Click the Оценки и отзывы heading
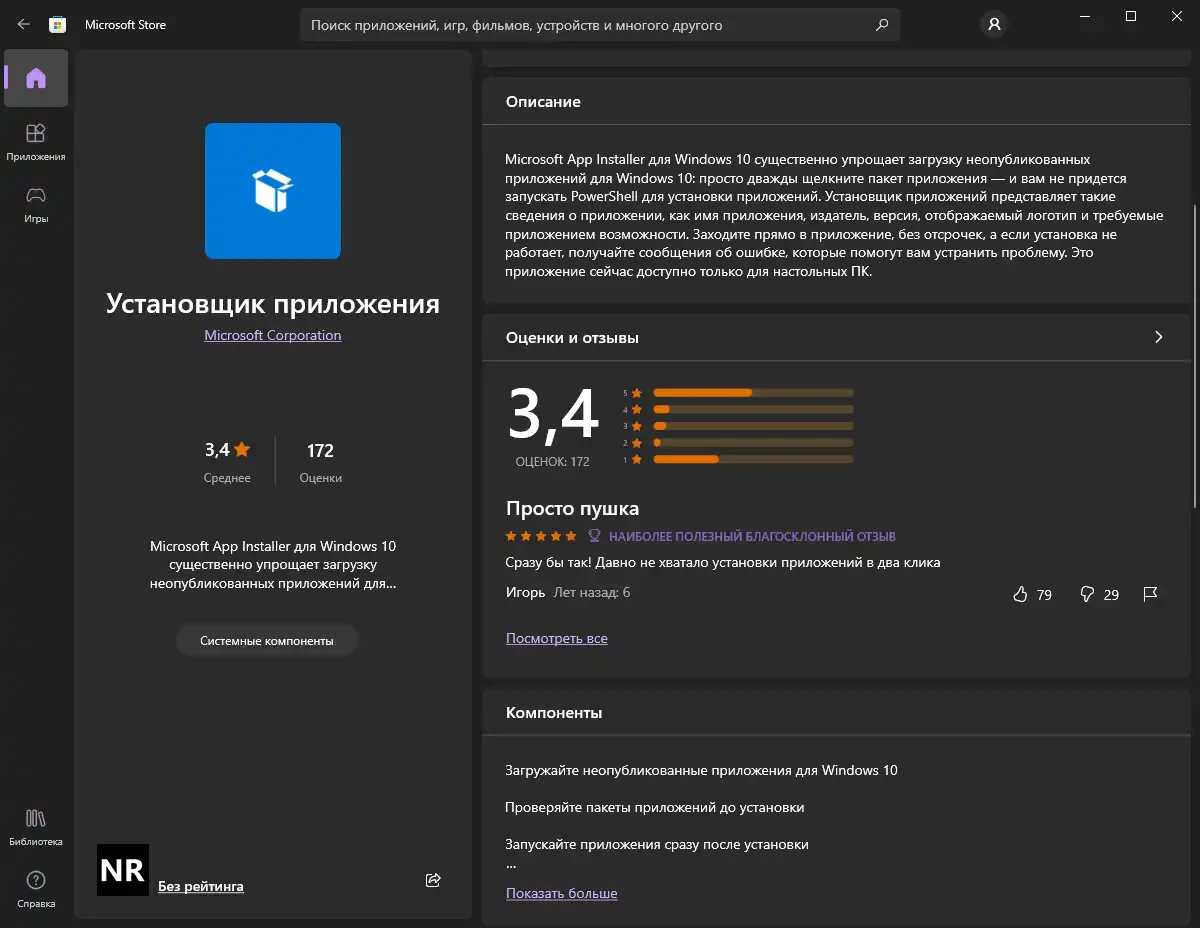 pyautogui.click(x=572, y=338)
